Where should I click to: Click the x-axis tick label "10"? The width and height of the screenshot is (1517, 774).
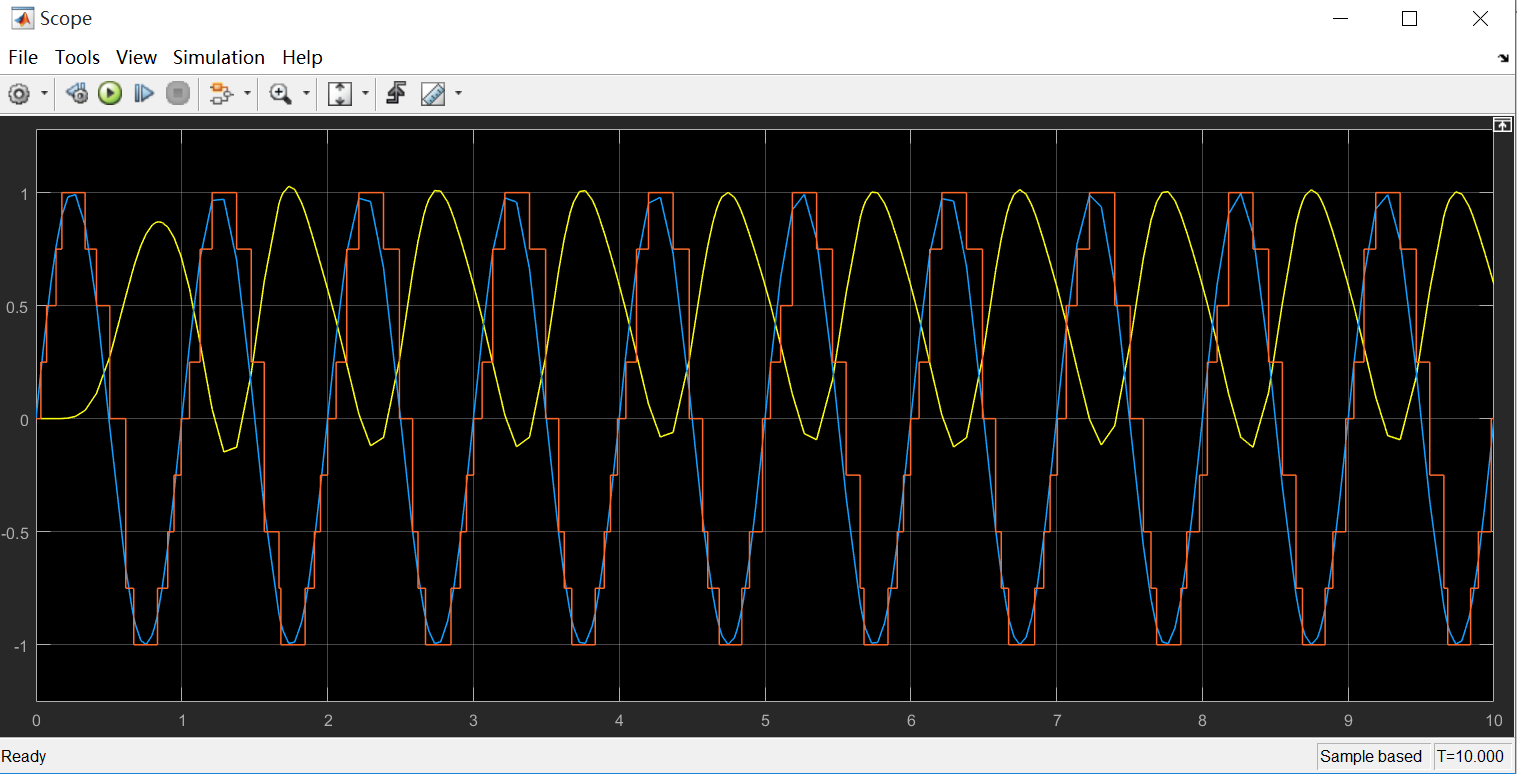[1494, 720]
